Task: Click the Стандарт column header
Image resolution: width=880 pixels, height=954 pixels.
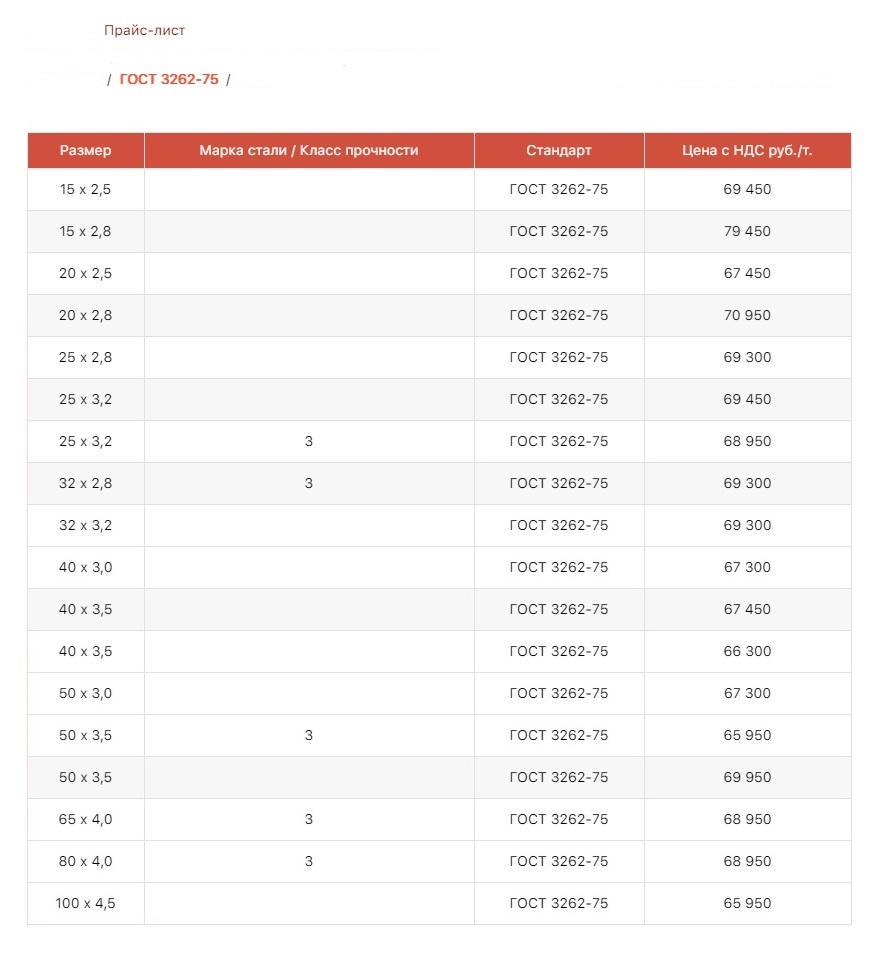Action: (x=559, y=150)
